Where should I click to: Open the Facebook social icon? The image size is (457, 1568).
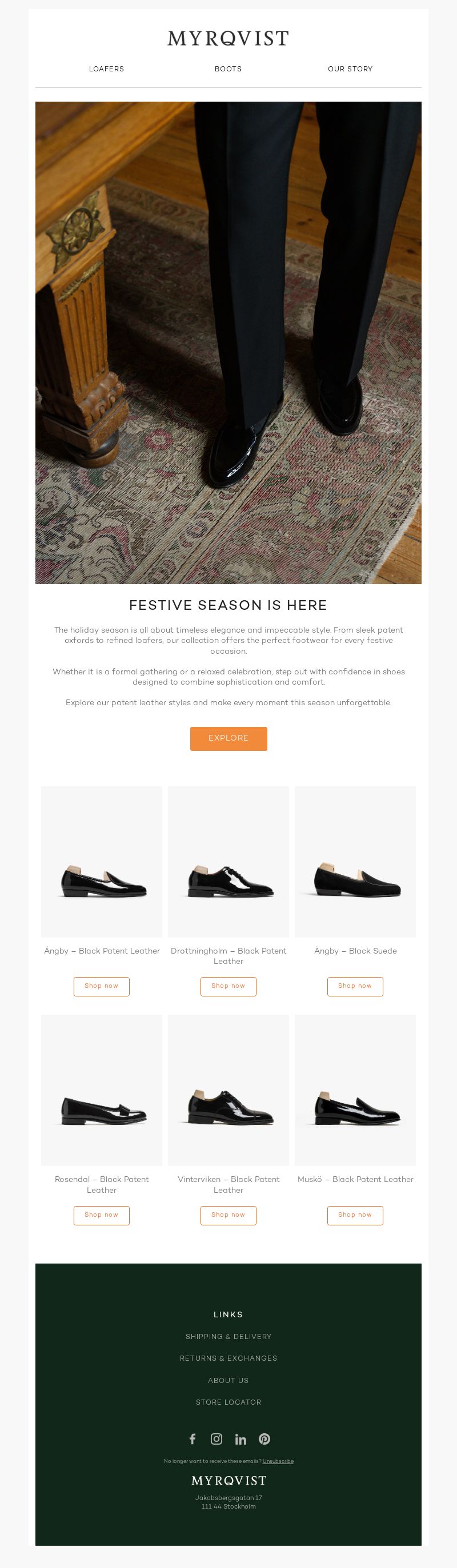(x=193, y=1439)
